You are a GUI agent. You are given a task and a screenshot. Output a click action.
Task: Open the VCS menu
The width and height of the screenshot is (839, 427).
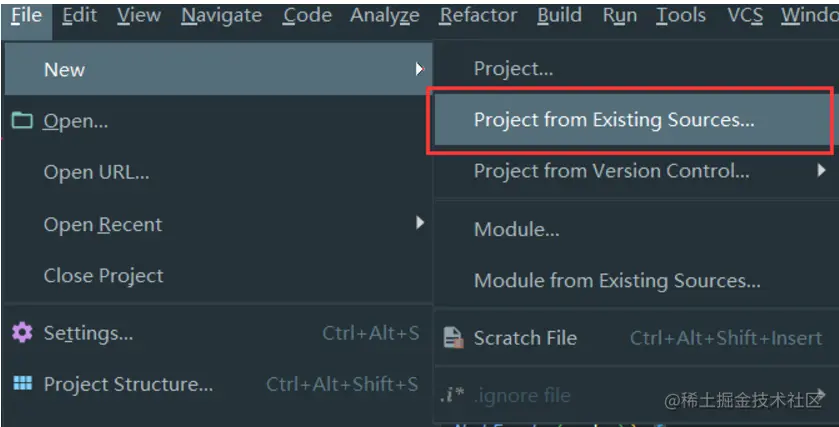pyautogui.click(x=745, y=16)
